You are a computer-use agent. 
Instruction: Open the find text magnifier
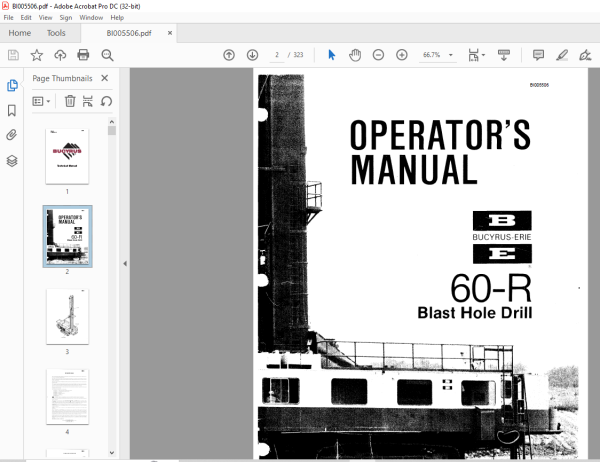[x=107, y=55]
